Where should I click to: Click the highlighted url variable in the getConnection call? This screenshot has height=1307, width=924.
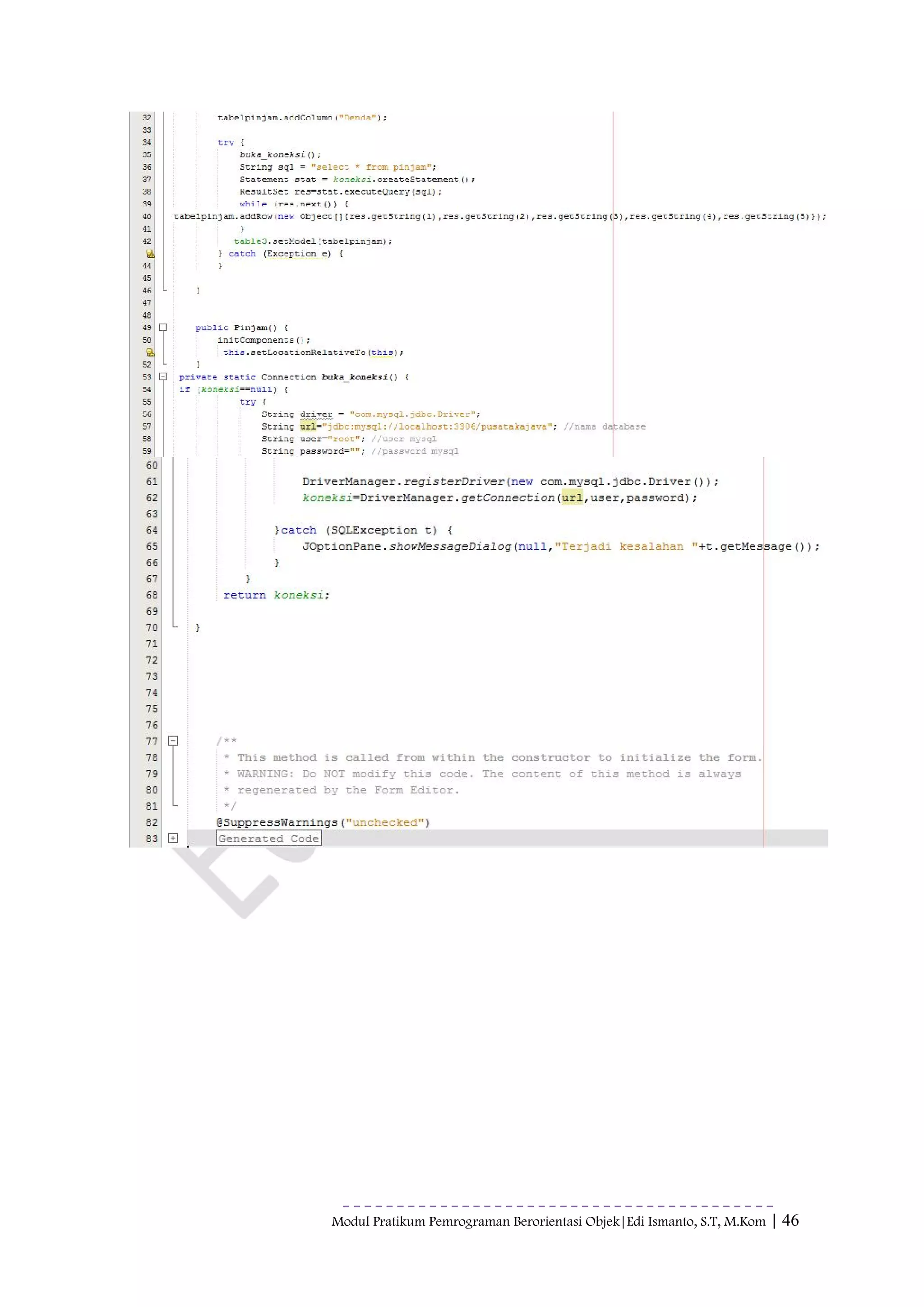pyautogui.click(x=573, y=497)
